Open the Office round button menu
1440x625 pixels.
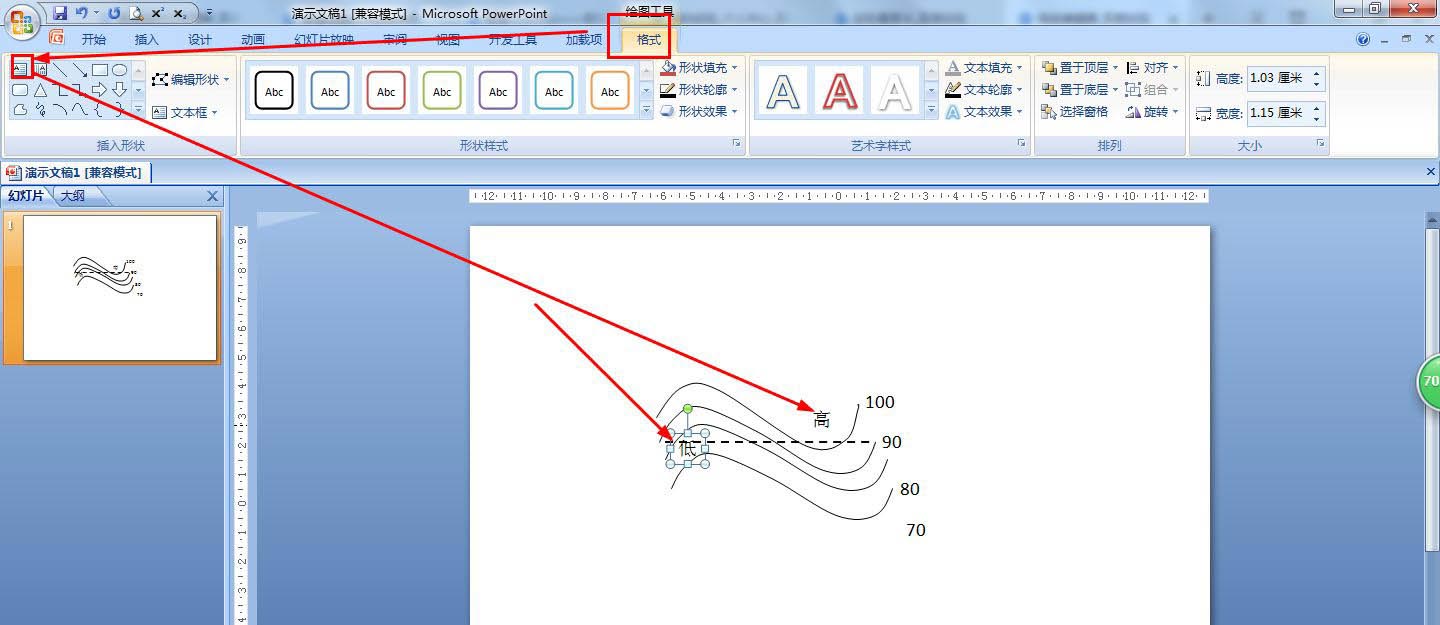pyautogui.click(x=22, y=22)
